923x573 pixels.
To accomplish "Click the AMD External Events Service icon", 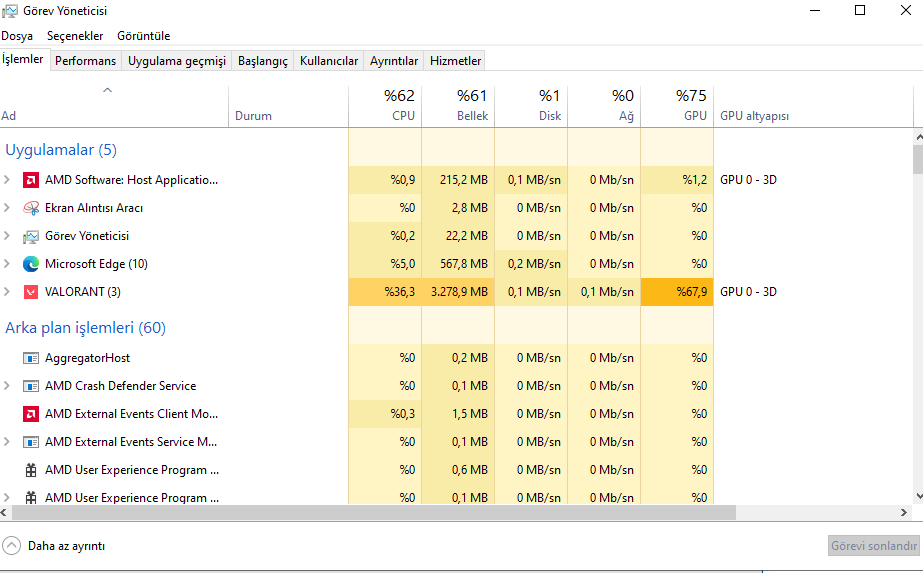I will coord(31,442).
